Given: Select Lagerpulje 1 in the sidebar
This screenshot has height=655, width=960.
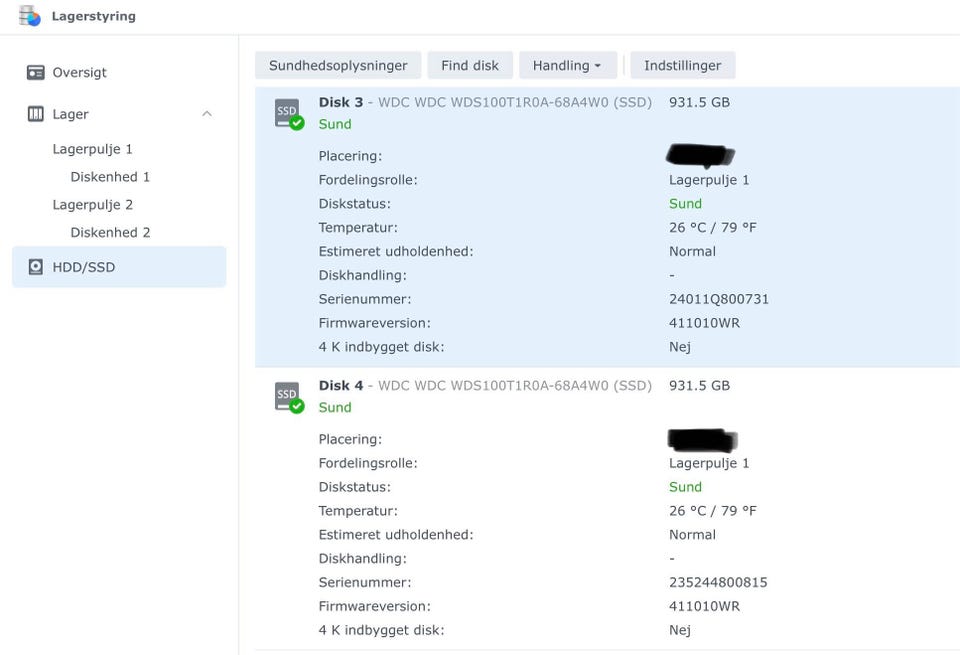Looking at the screenshot, I should click(x=93, y=149).
